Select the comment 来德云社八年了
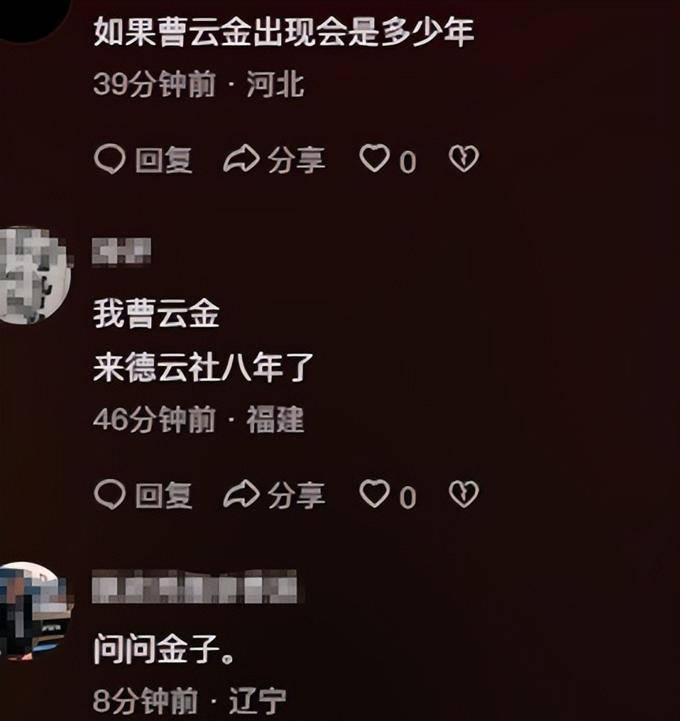 (x=203, y=367)
